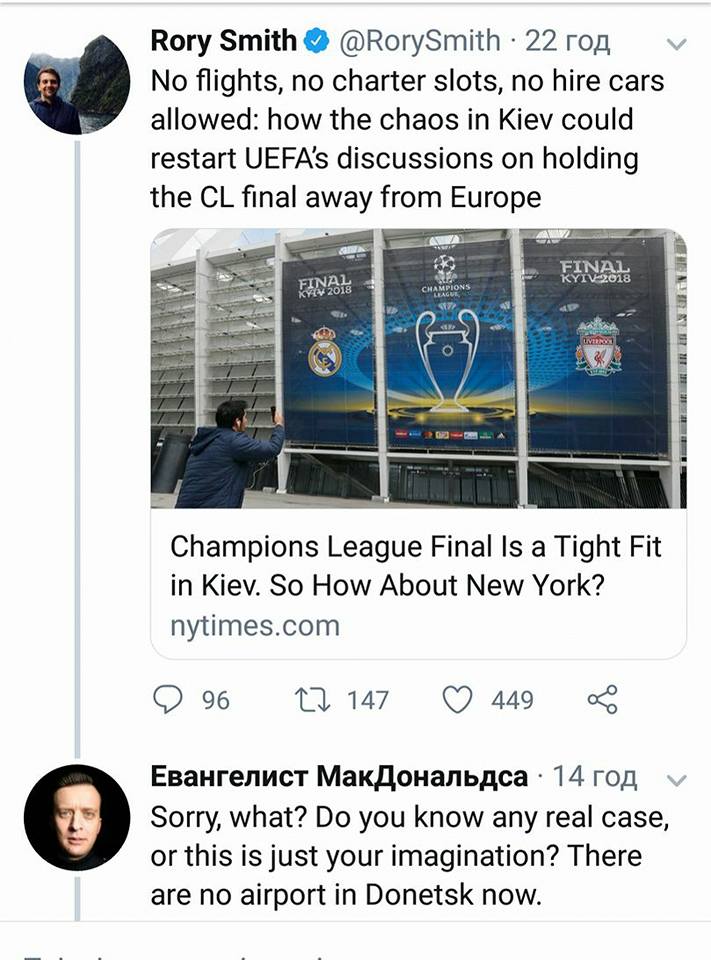Click the nytimes.com source link
The image size is (711, 960).
point(255,626)
